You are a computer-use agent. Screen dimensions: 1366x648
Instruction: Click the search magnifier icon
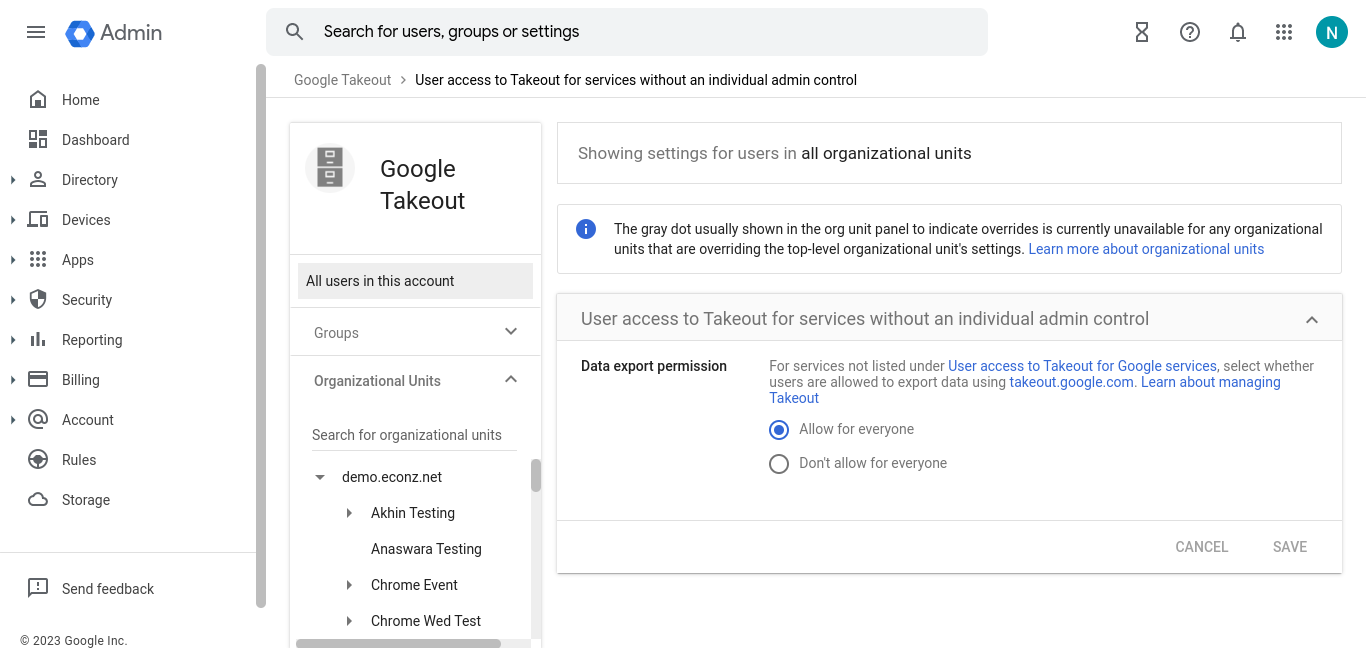click(x=294, y=32)
